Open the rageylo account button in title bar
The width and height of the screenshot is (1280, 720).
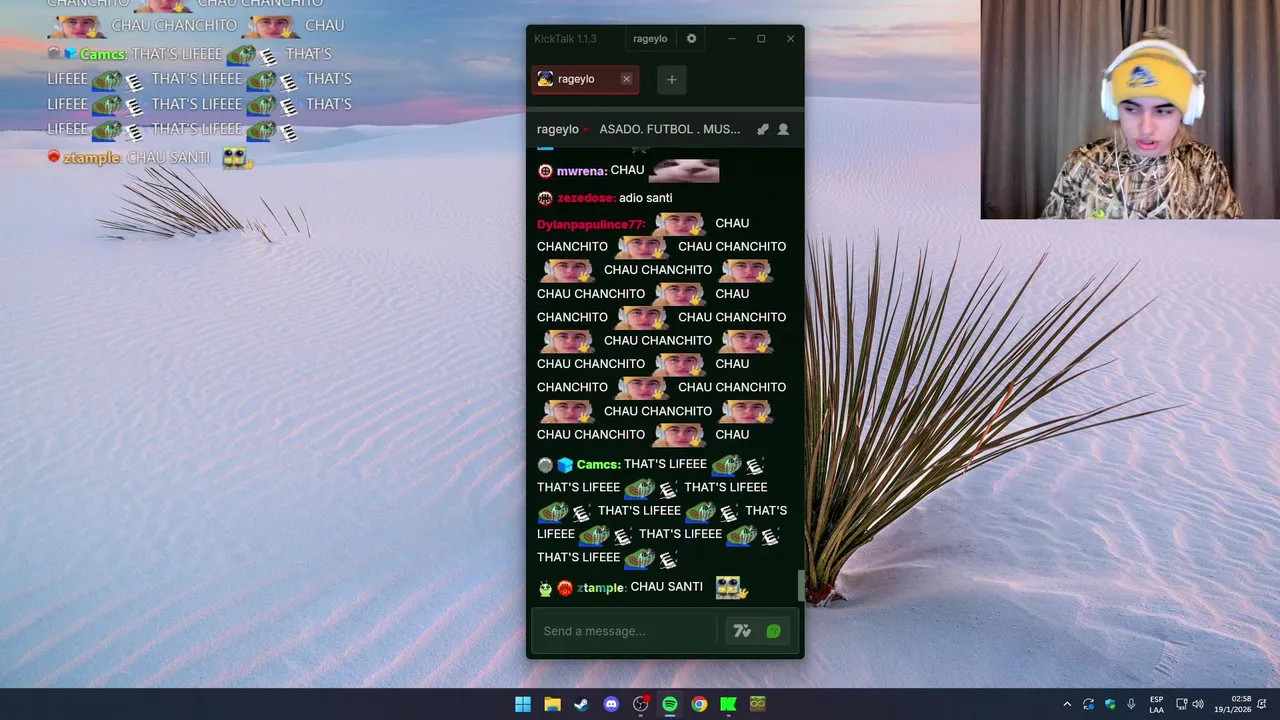(650, 39)
